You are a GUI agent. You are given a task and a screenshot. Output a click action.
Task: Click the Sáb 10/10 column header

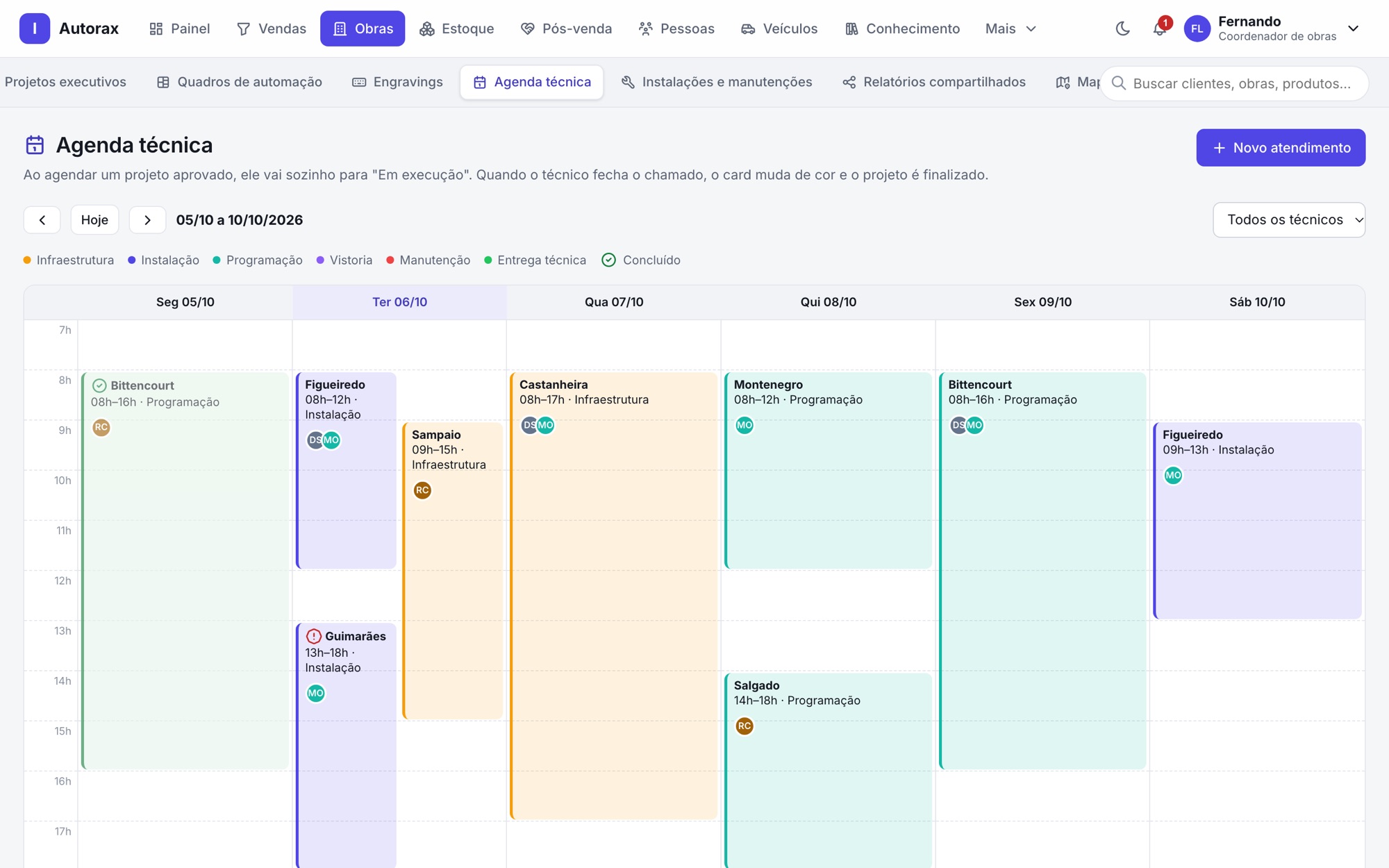1257,302
